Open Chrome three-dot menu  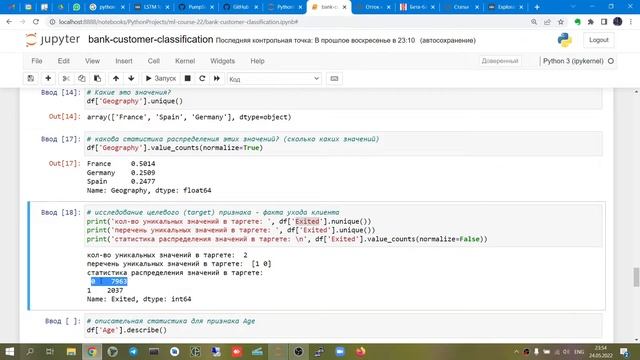click(x=631, y=22)
